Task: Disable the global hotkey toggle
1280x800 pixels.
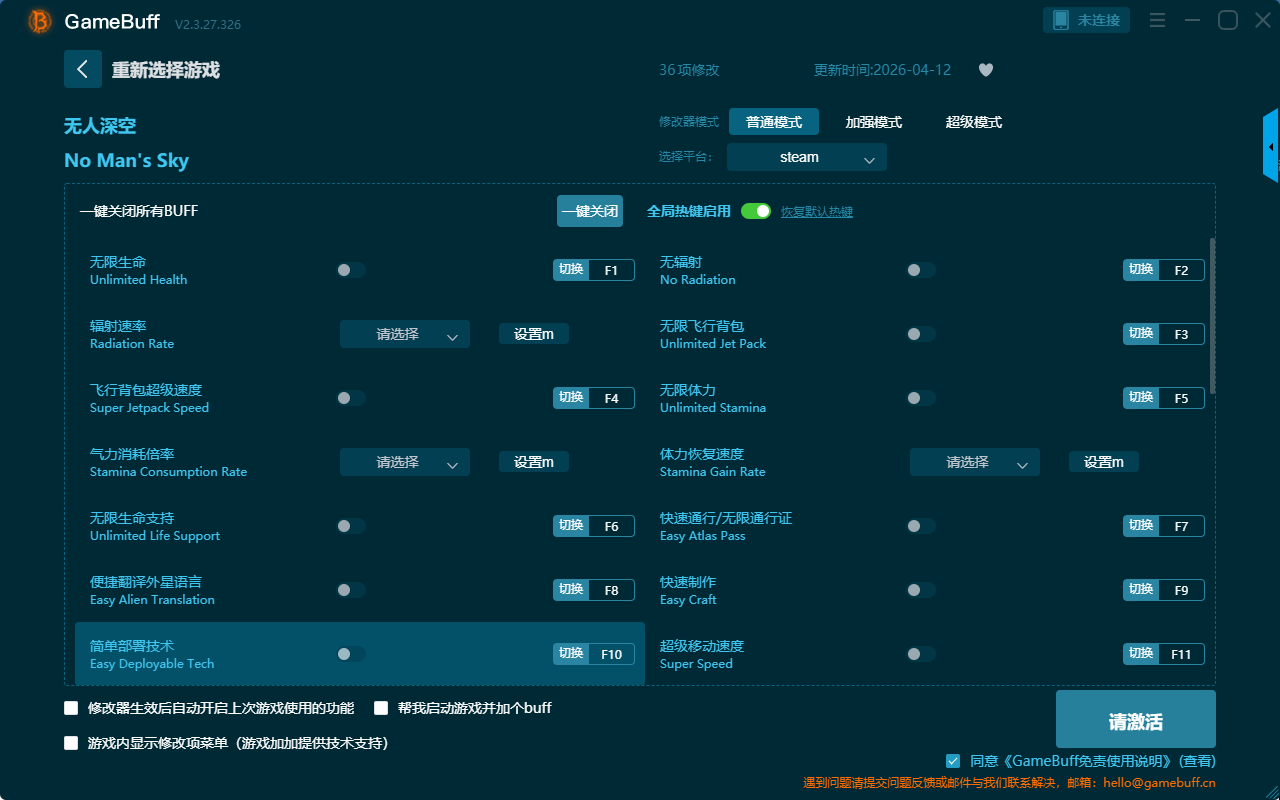Action: [x=756, y=211]
